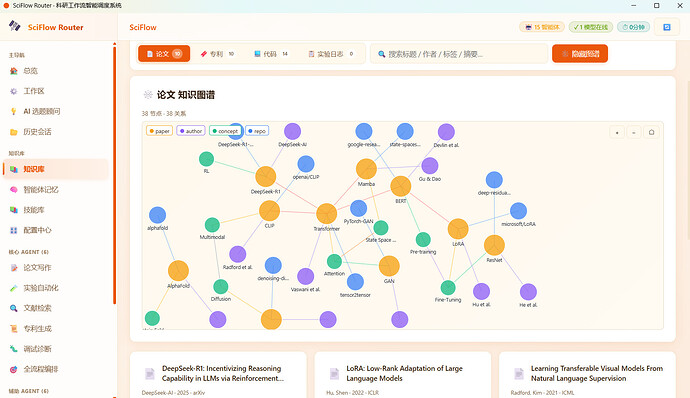This screenshot has width=690, height=398.
Task: Select the Transformer node in graph
Action: [327, 214]
